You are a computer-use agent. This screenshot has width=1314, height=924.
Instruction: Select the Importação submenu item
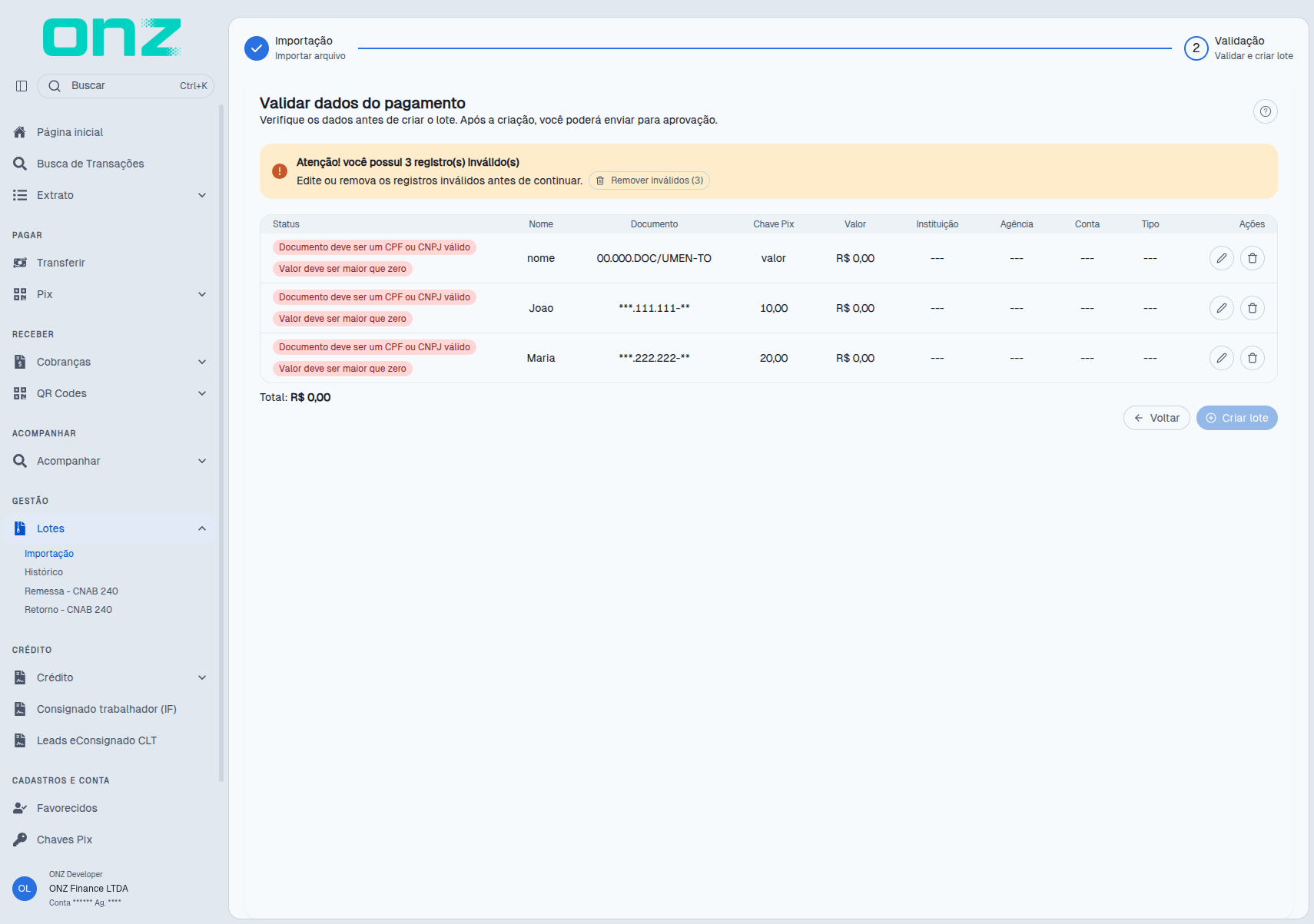49,554
